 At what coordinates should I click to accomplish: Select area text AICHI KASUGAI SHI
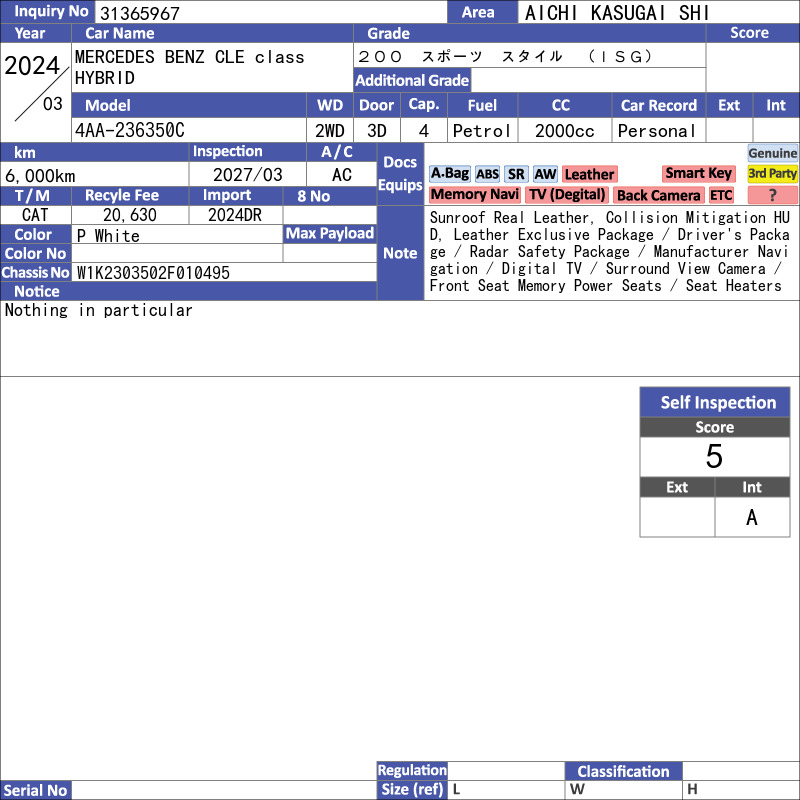click(617, 13)
